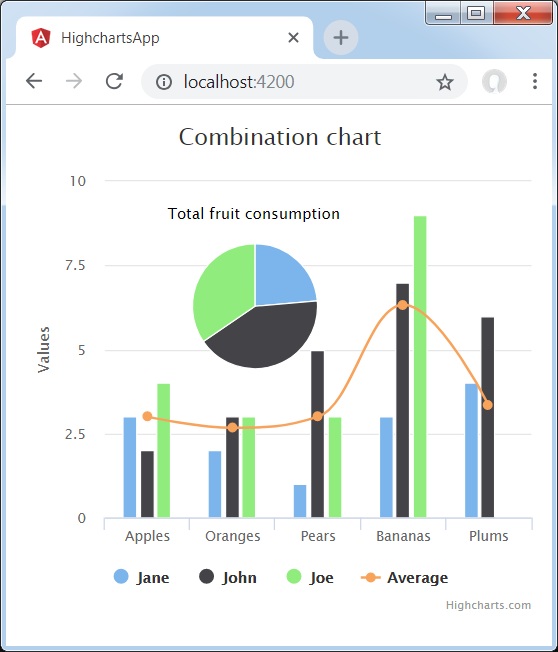Toggle the Joe series in legend
The width and height of the screenshot is (558, 652).
point(310,577)
